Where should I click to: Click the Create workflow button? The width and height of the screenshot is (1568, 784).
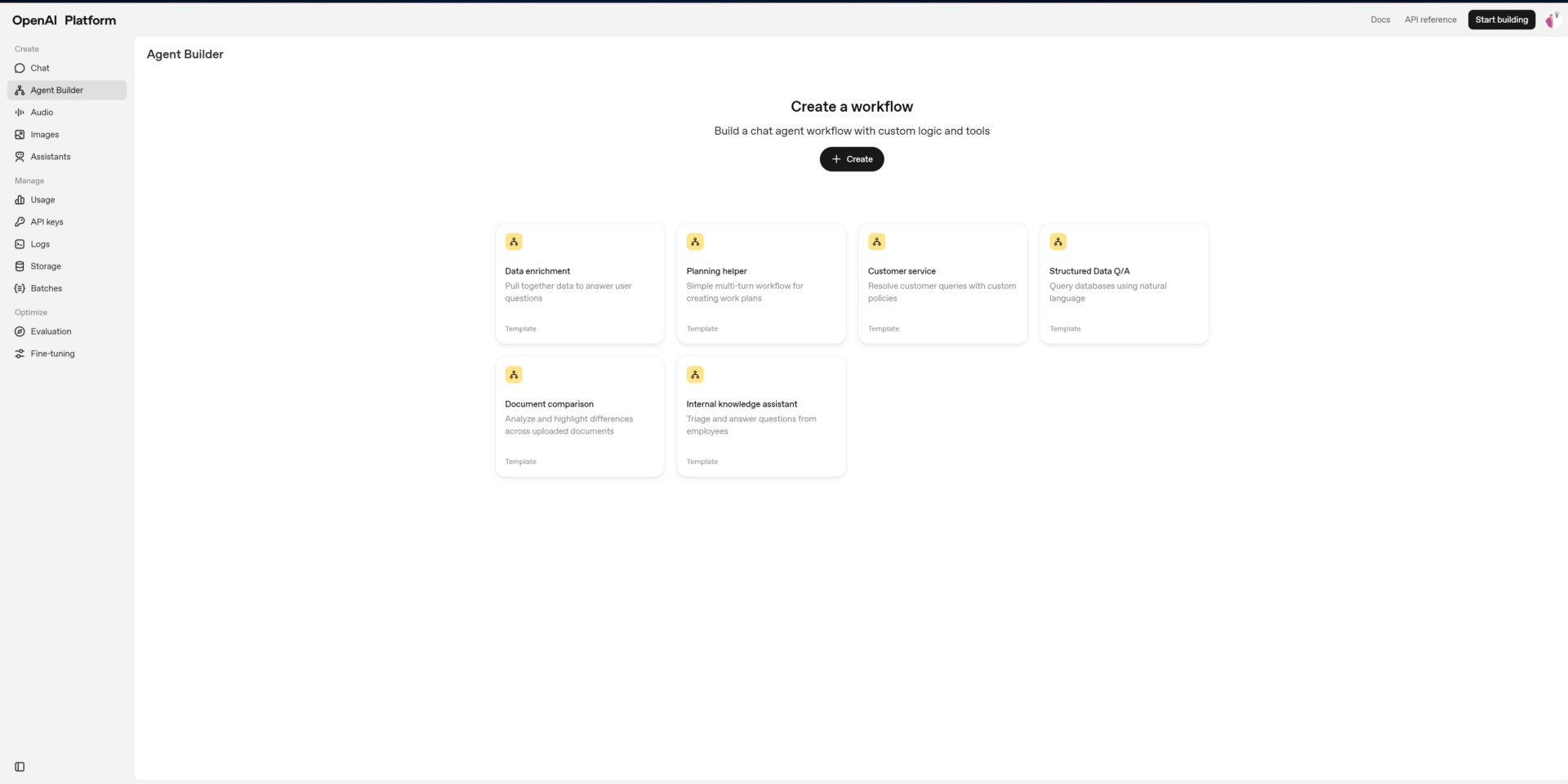coord(852,158)
